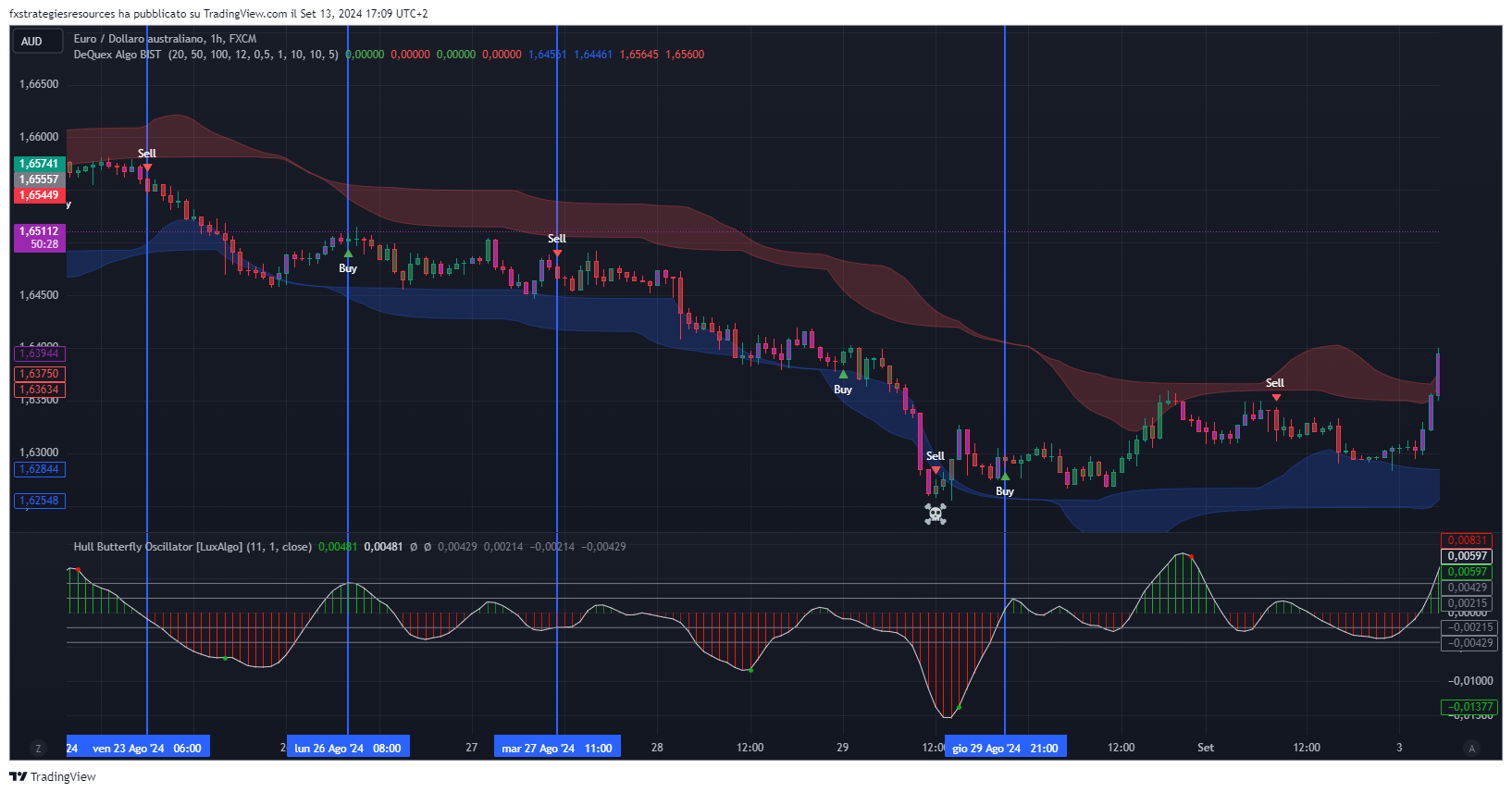Click the green 1,65741 price label
The width and height of the screenshot is (1512, 793).
39,164
